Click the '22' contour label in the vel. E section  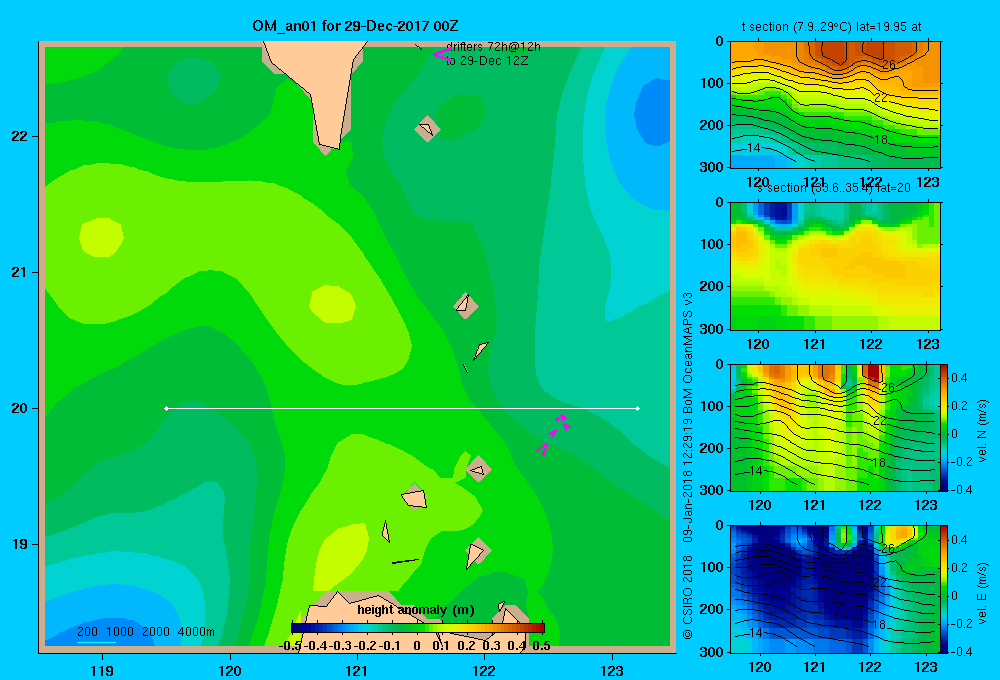(x=880, y=582)
